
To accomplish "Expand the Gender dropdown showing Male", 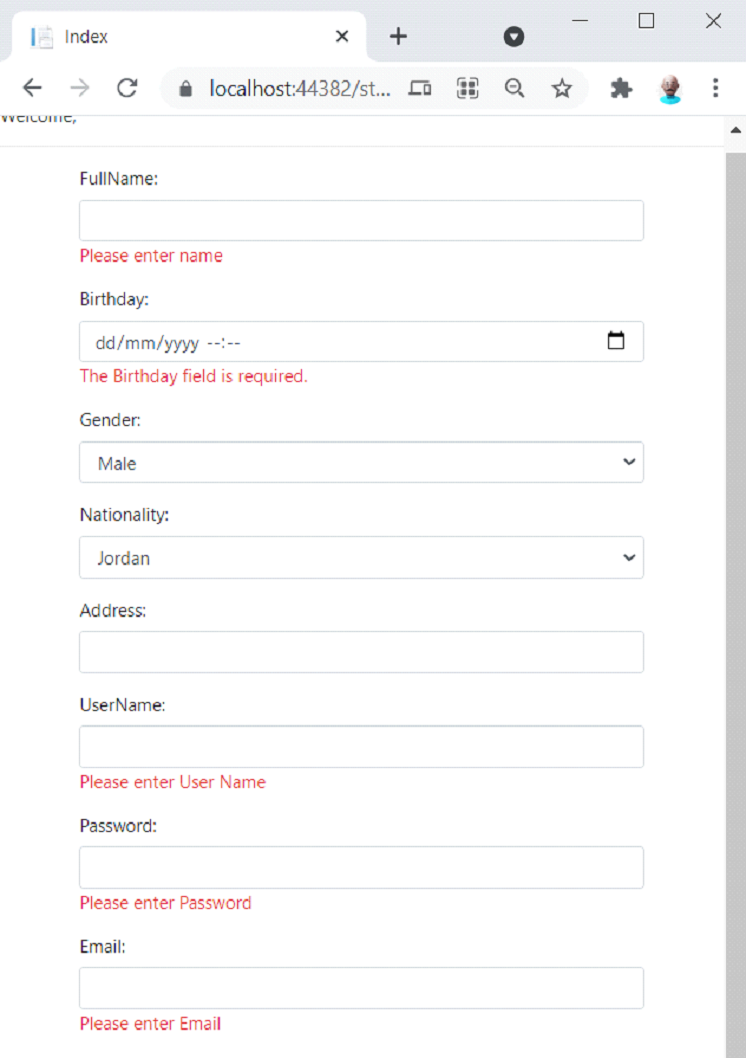I will pos(362,463).
